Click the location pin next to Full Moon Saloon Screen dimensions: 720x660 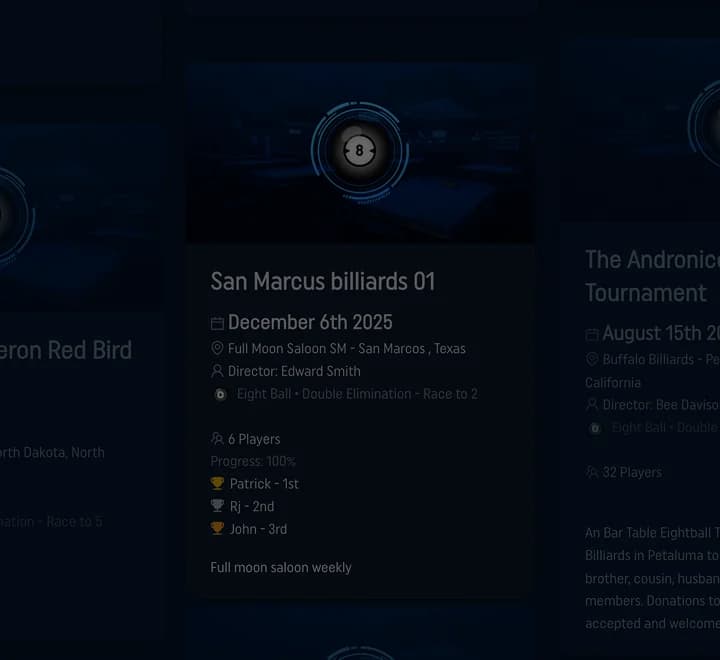(x=217, y=348)
